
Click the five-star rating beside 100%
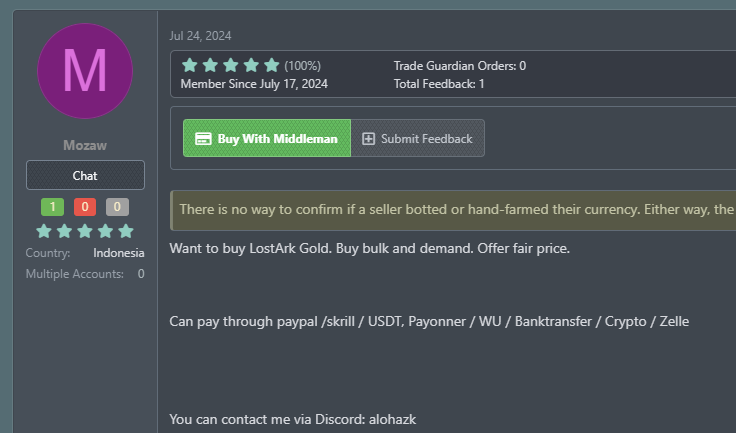coord(230,65)
